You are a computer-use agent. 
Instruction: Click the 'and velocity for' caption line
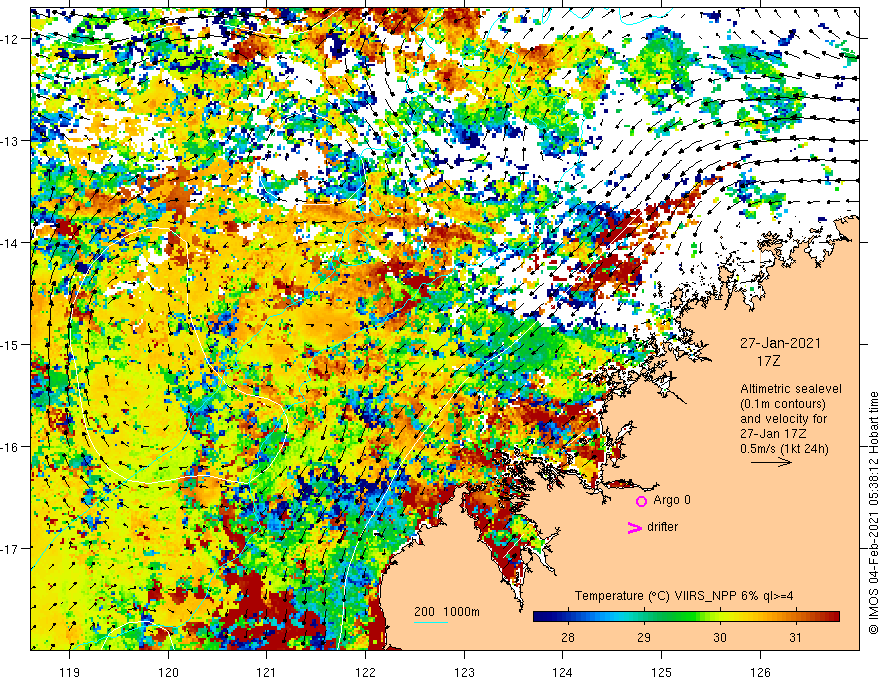coord(783,419)
